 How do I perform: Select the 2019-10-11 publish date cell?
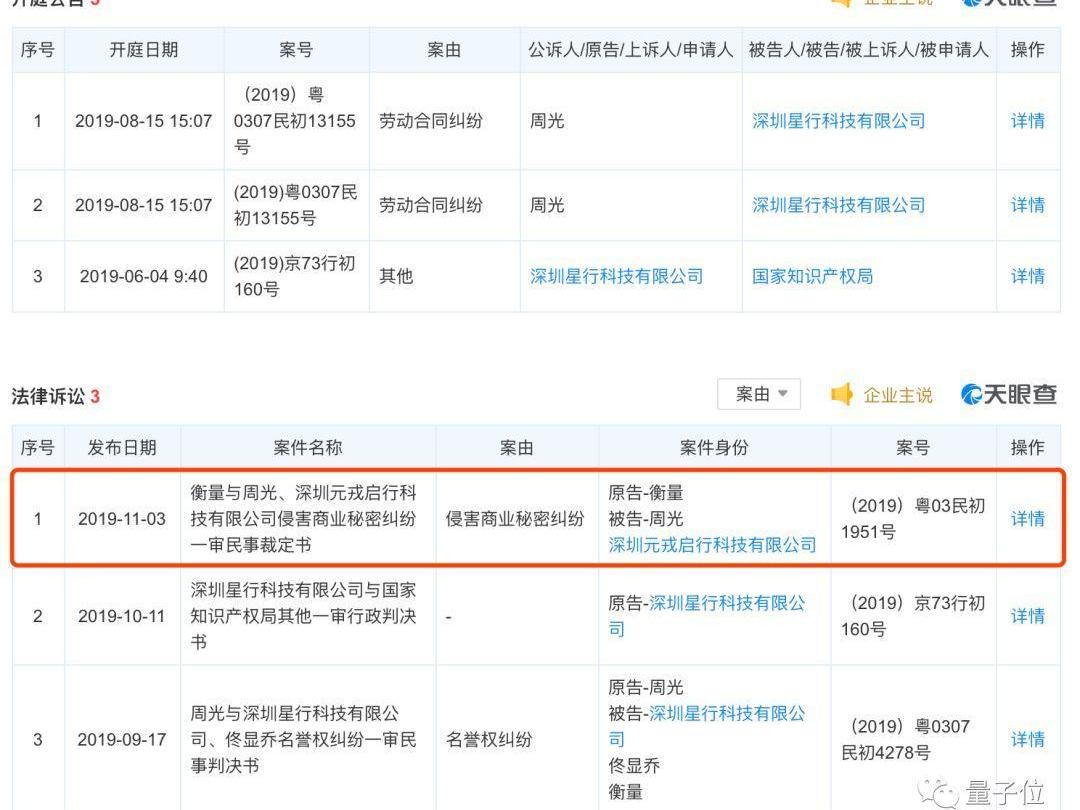click(x=122, y=616)
